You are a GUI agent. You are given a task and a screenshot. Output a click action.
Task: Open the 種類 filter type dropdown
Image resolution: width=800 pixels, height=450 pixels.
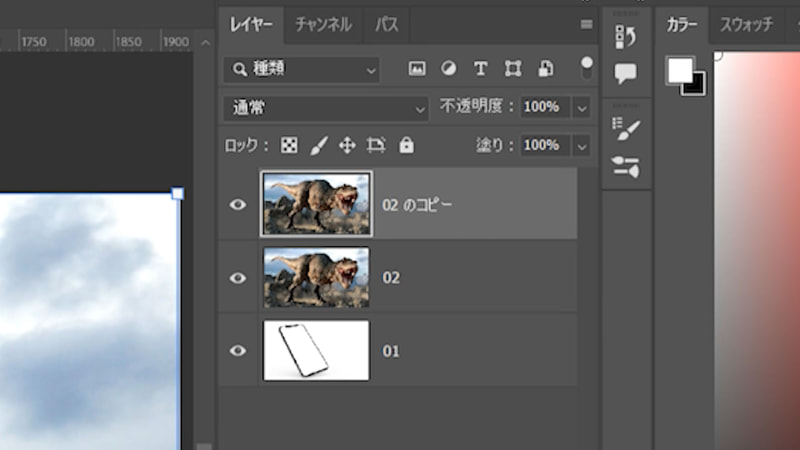[x=301, y=69]
